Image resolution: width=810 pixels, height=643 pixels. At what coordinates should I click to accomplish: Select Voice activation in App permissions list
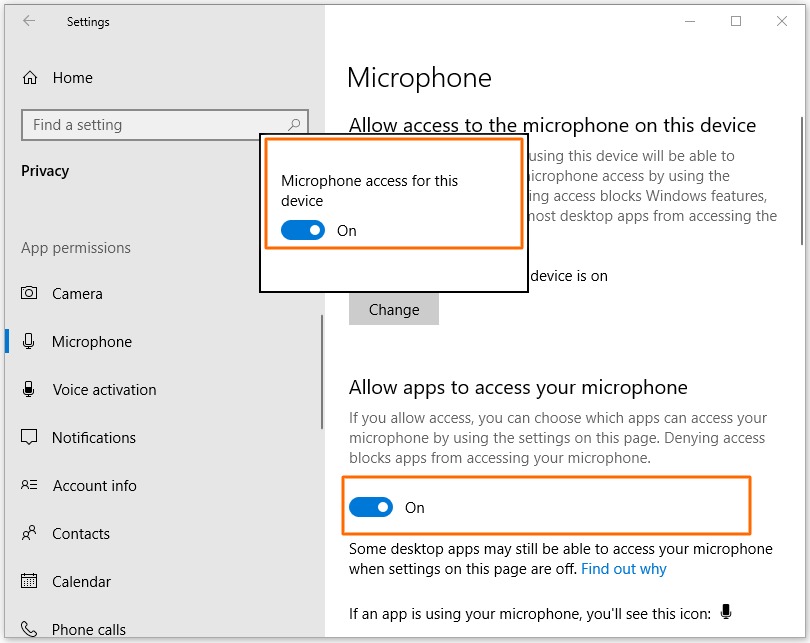[x=104, y=390]
